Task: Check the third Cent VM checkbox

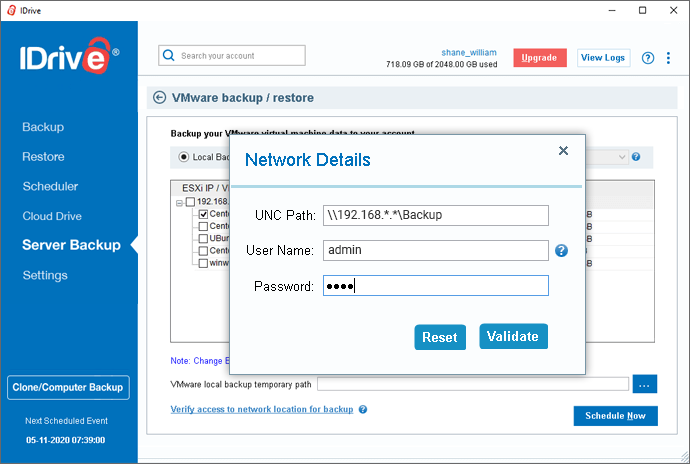Action: [x=203, y=251]
